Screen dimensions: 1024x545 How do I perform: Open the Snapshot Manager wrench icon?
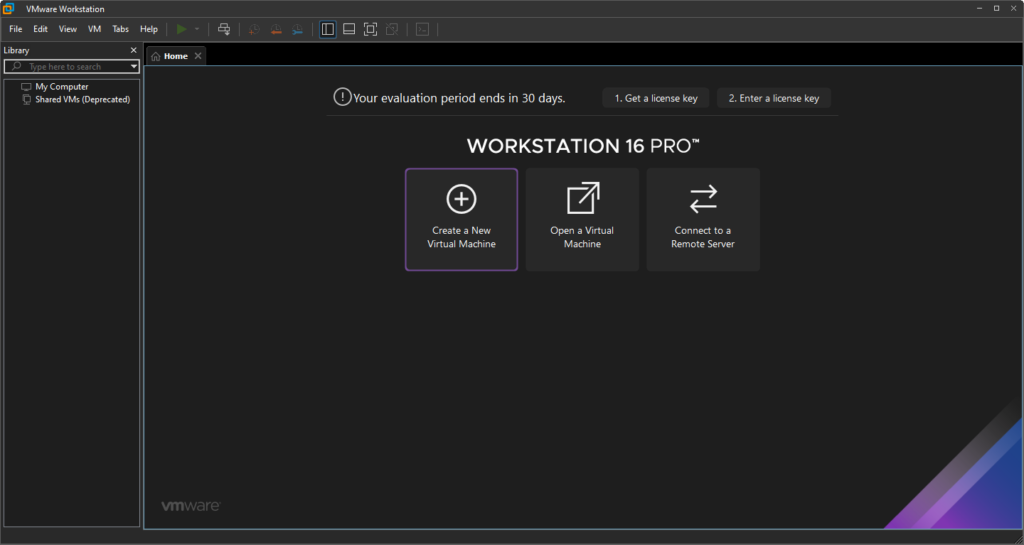(297, 29)
